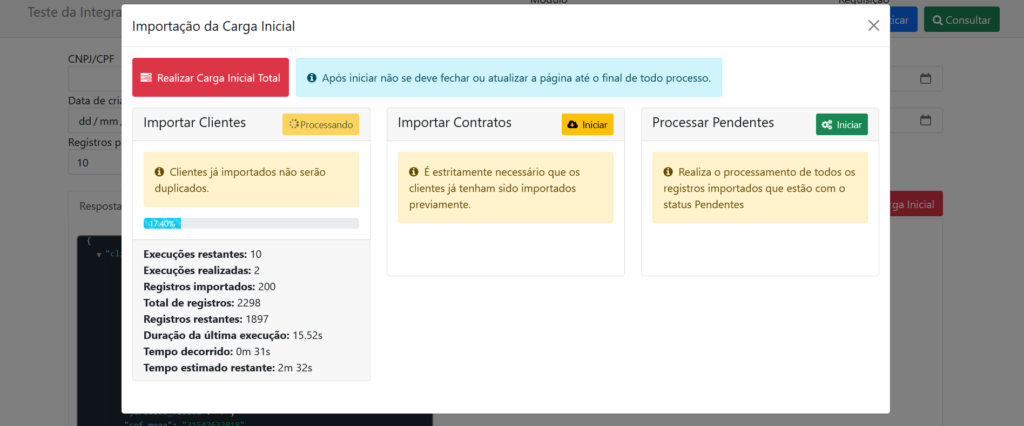Click the info icon in the blue notice

[312, 78]
